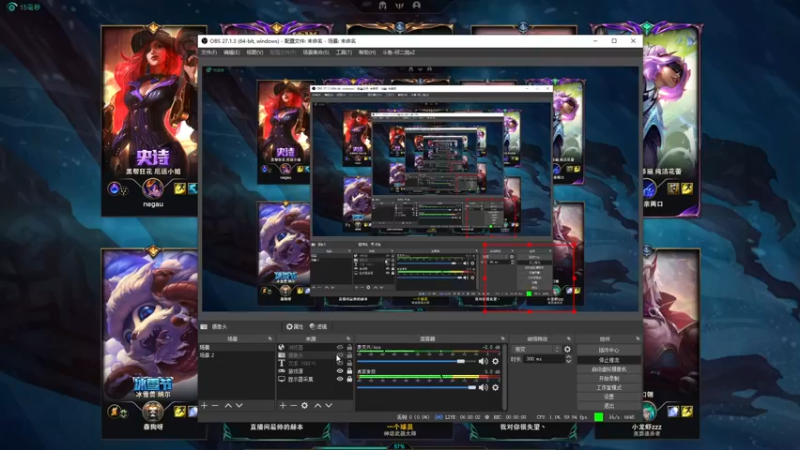The height and width of the screenshot is (450, 800).
Task: Toggle visibility eye of the browser source
Action: click(340, 347)
